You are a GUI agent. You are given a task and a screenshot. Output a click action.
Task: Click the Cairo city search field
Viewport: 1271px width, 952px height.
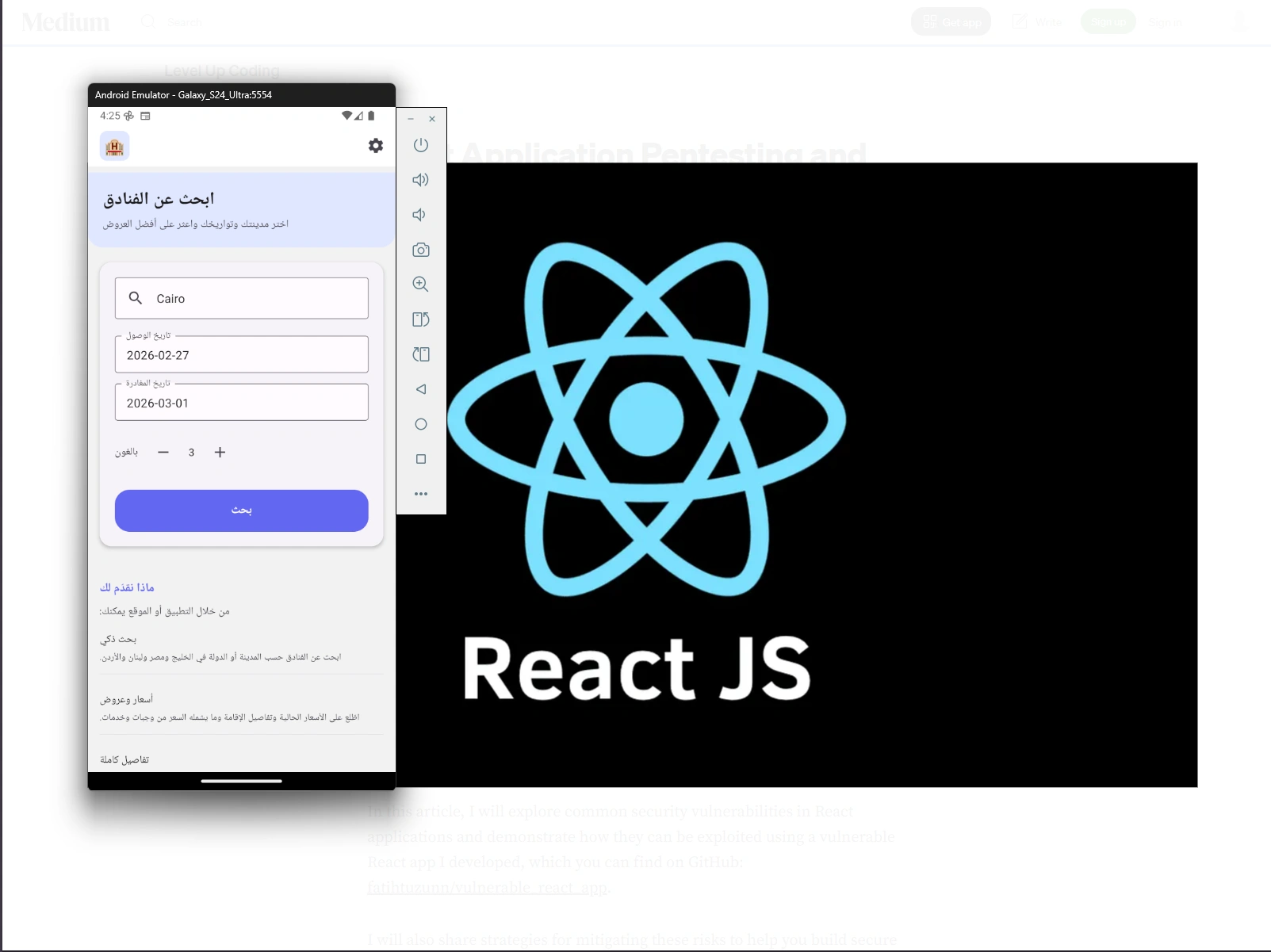click(x=241, y=298)
